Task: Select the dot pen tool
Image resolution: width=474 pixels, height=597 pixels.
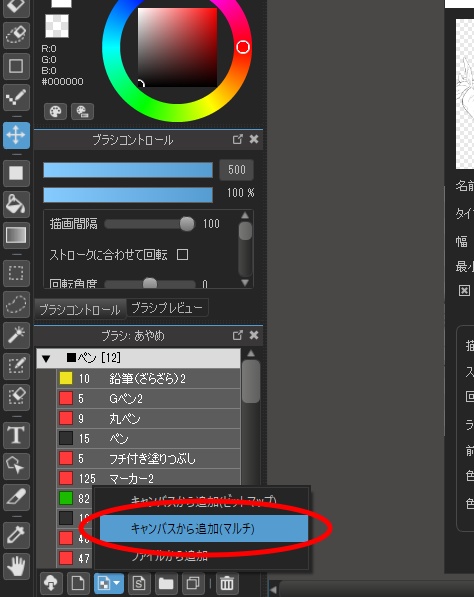Action: point(16,97)
